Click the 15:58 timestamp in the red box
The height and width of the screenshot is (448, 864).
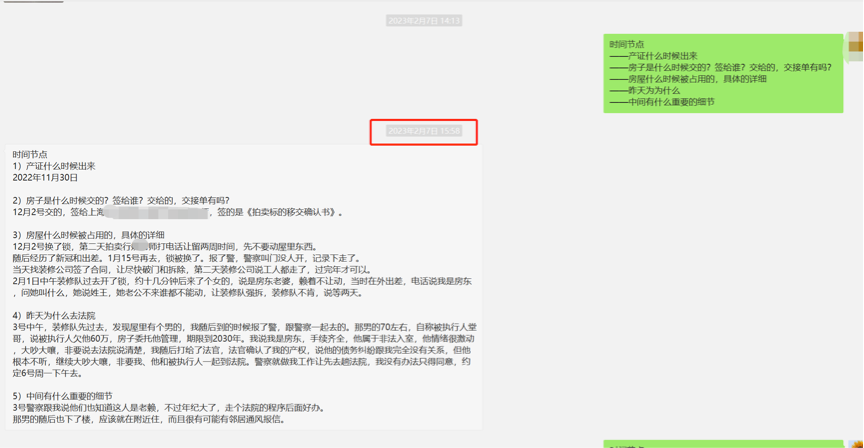click(424, 131)
